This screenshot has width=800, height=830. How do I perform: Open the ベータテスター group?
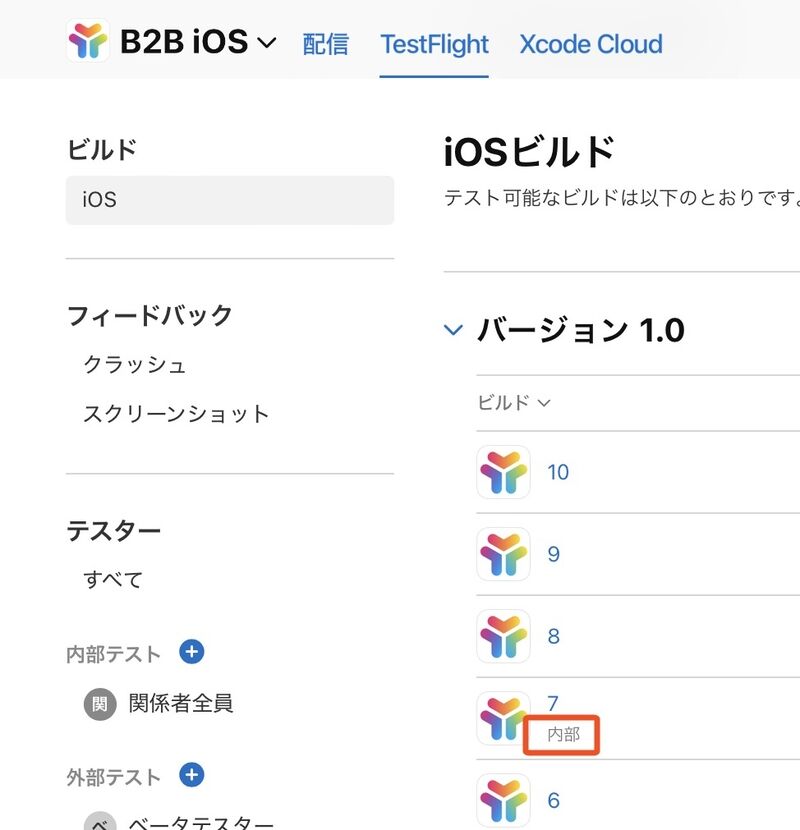click(x=201, y=822)
